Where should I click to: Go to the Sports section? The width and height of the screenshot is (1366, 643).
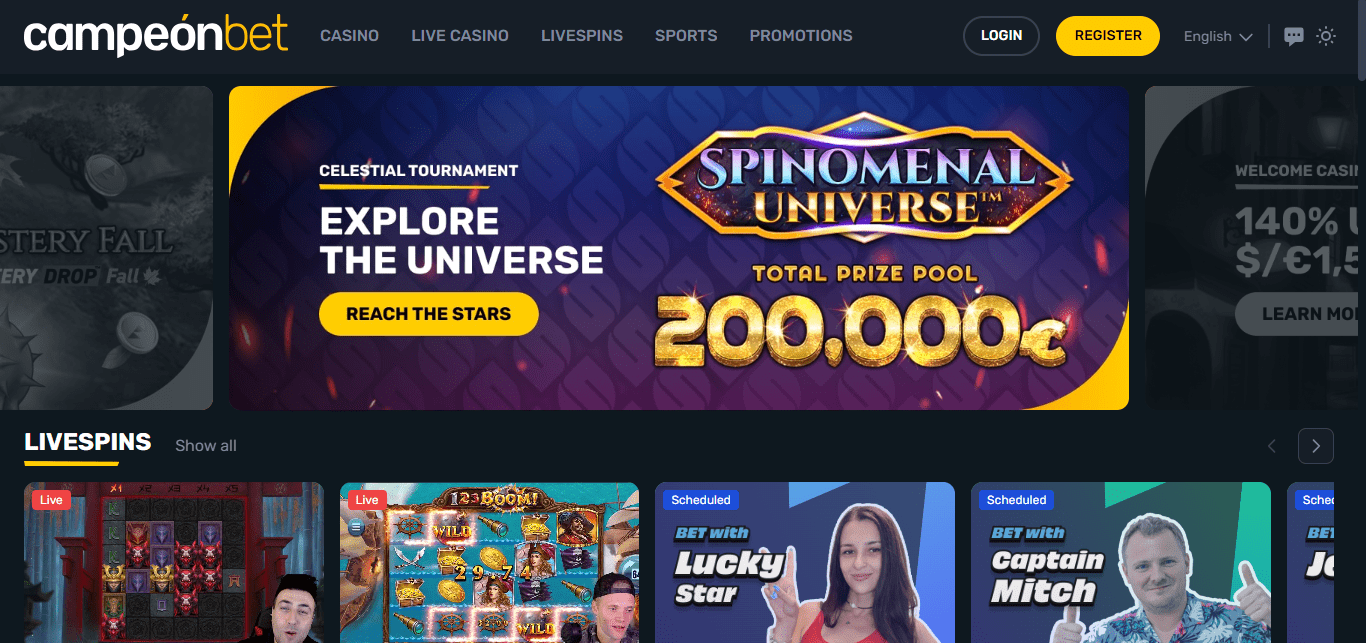coord(686,35)
